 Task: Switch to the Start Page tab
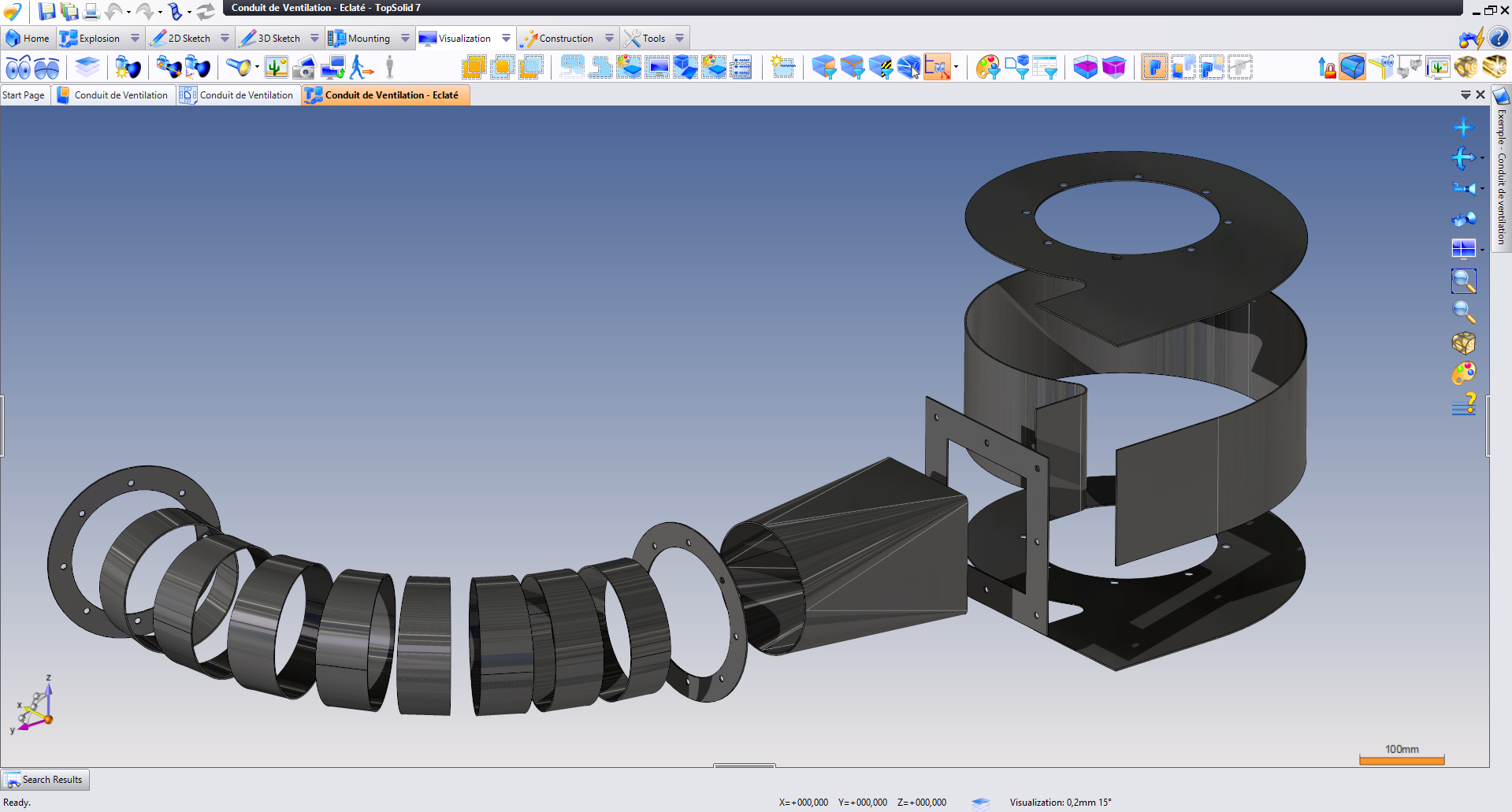(24, 95)
